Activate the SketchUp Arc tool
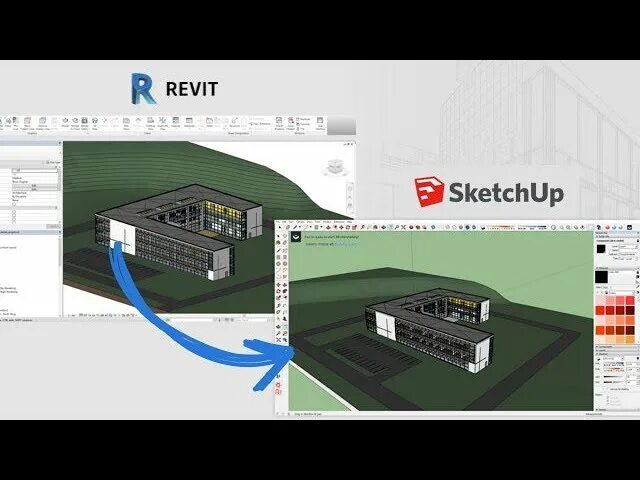Screen dimensions: 640x480 point(306,227)
